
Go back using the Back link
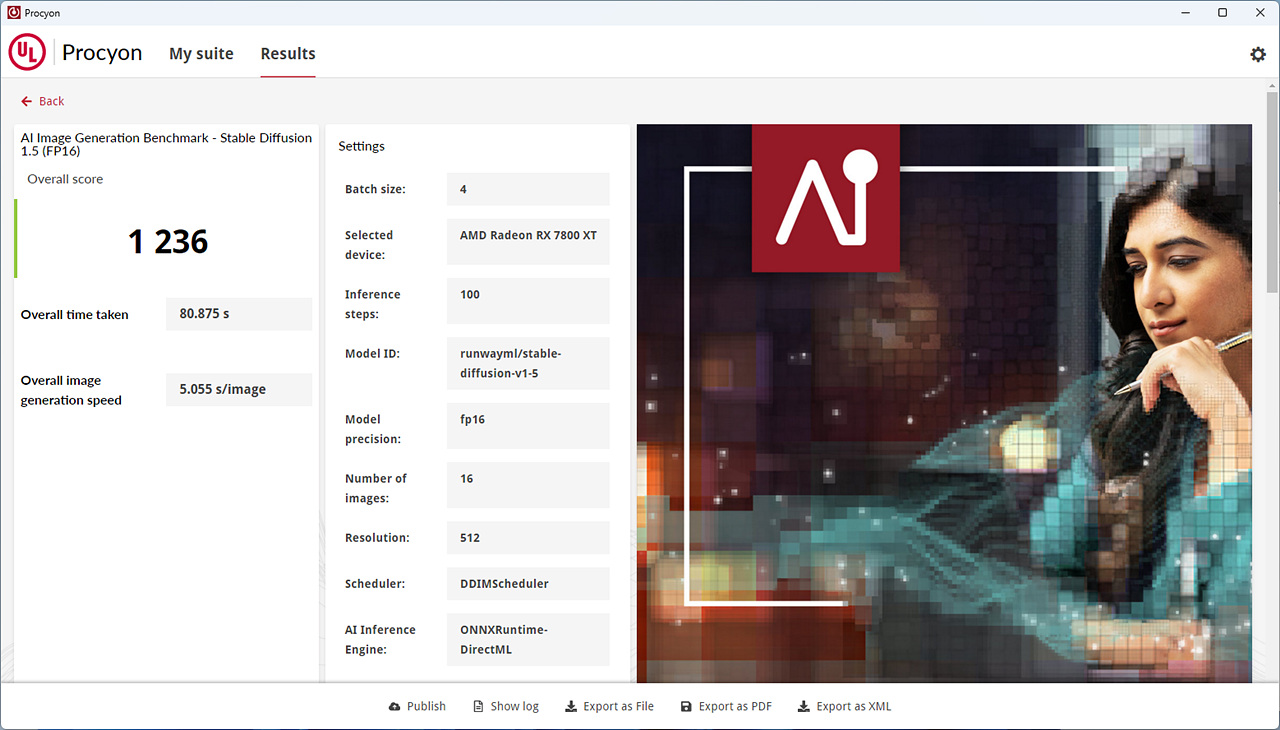coord(43,101)
